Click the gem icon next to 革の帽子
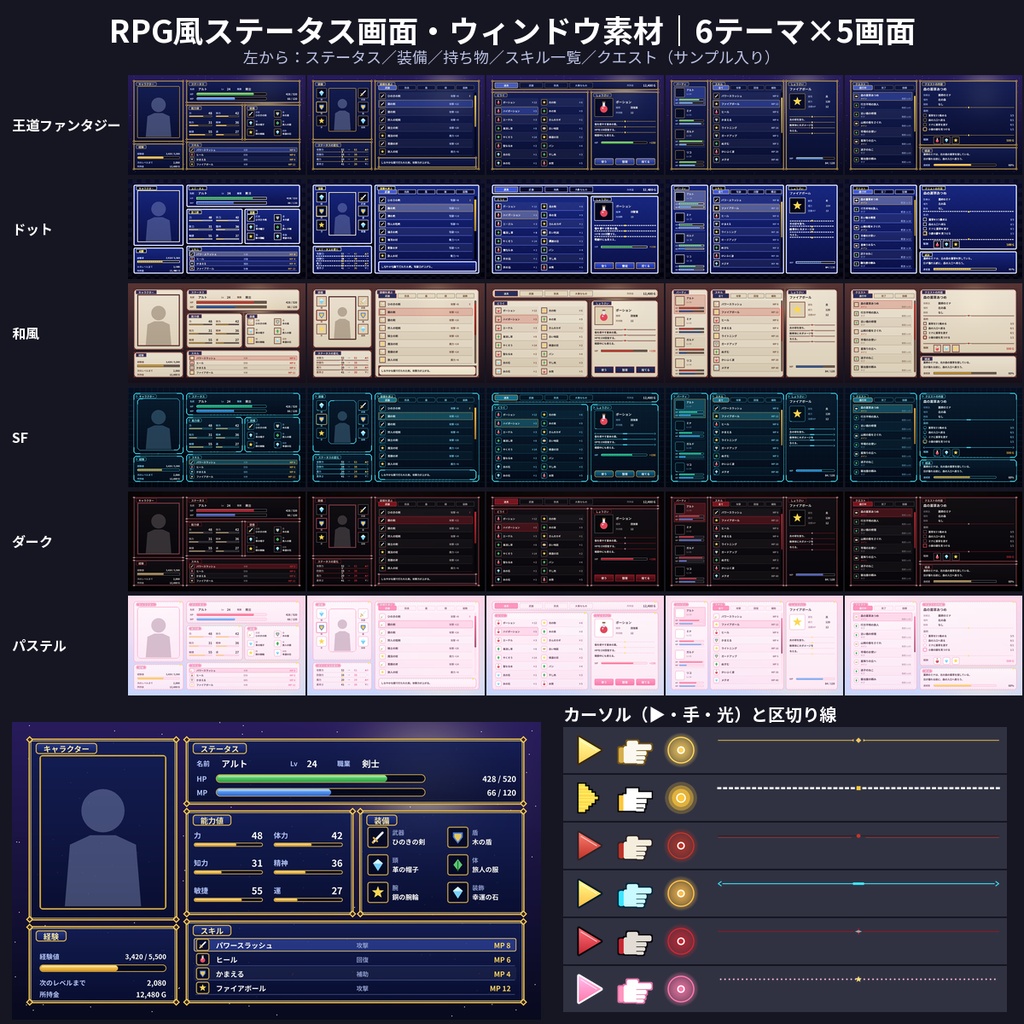 point(377,865)
